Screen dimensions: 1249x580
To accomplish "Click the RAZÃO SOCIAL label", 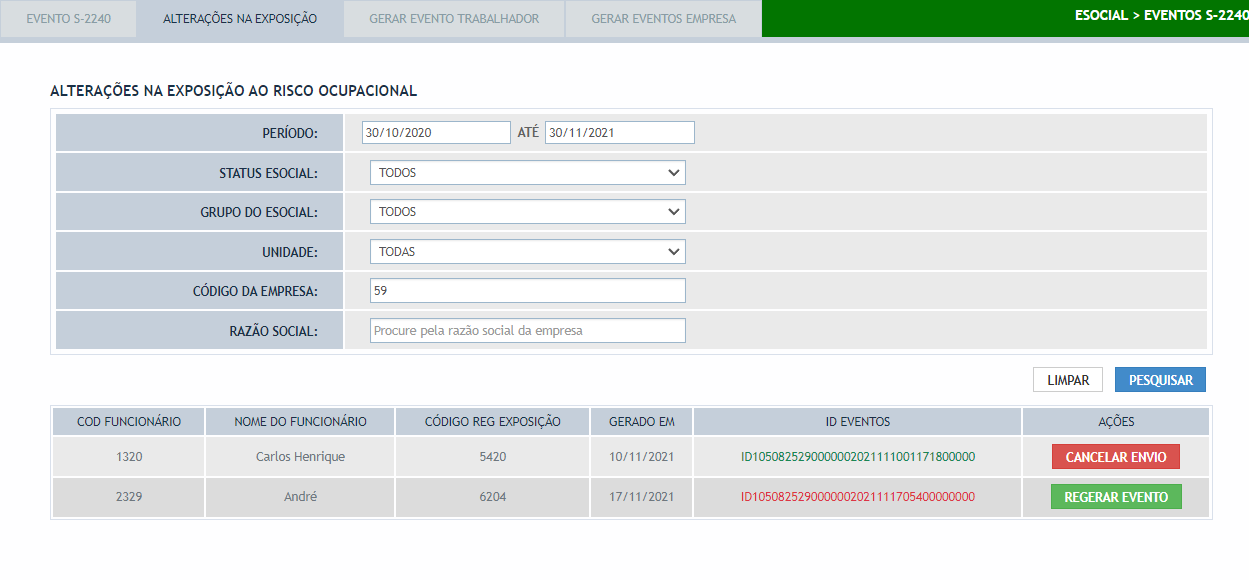I will click(x=273, y=331).
